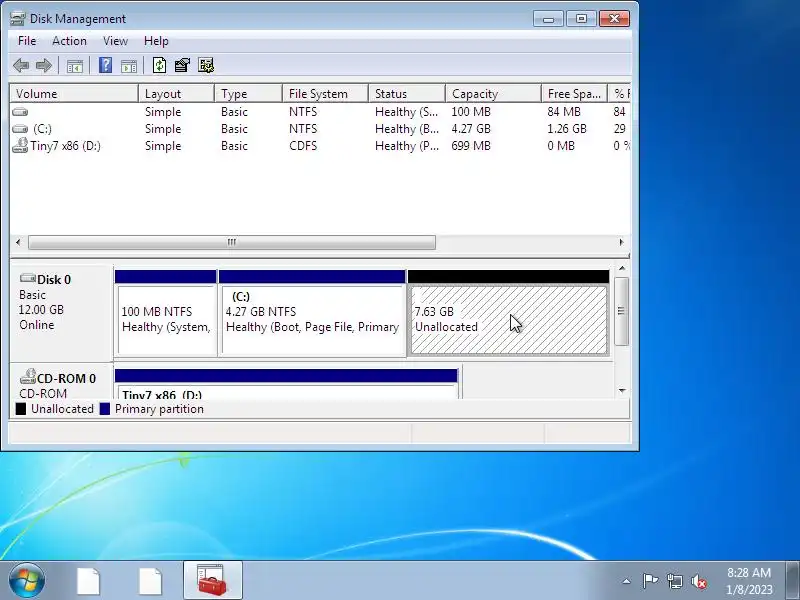Open the Windows Start orb

pos(27,580)
